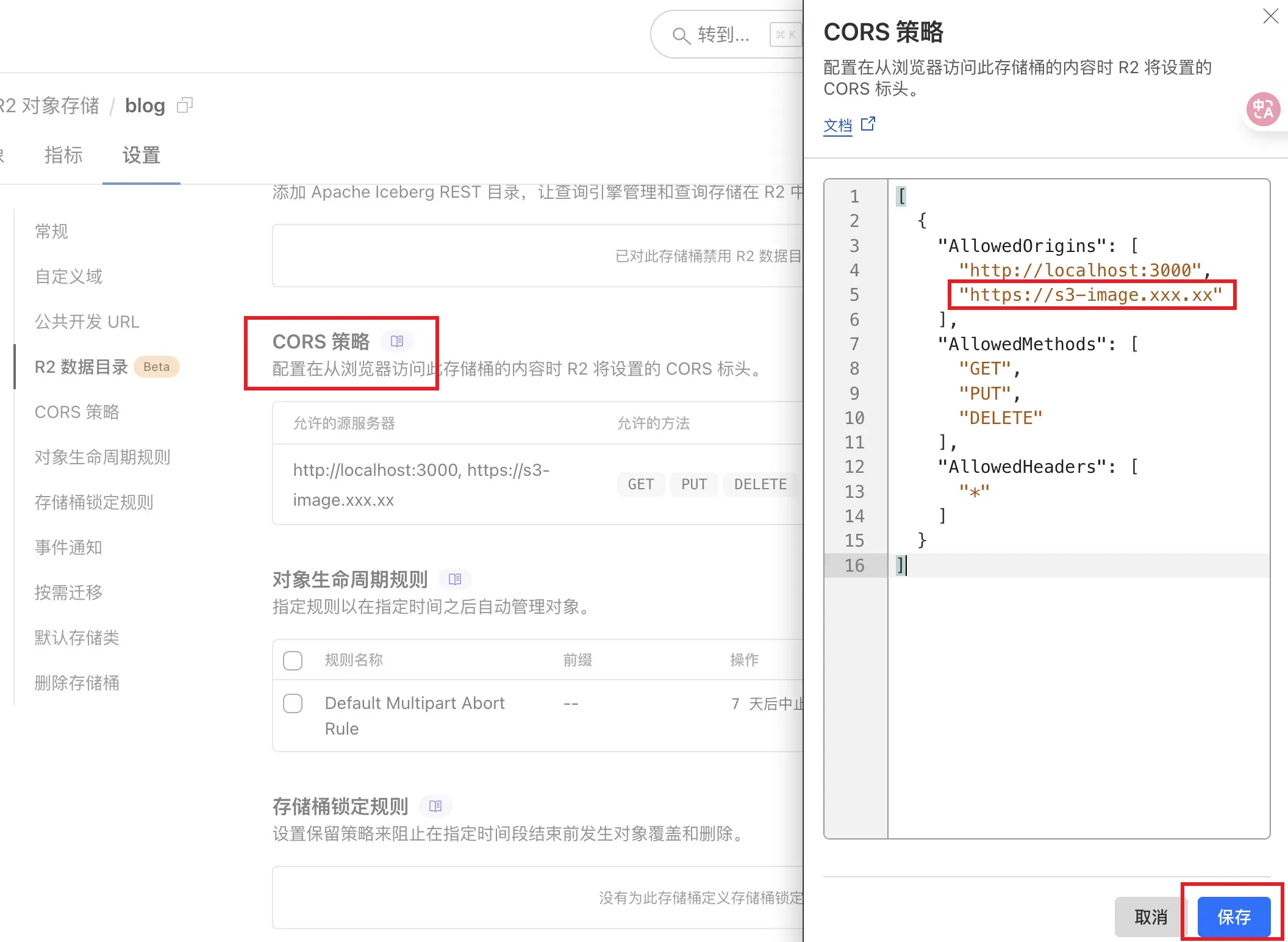Open R2 数据目录 Beta section
The image size is (1288, 942).
point(81,367)
